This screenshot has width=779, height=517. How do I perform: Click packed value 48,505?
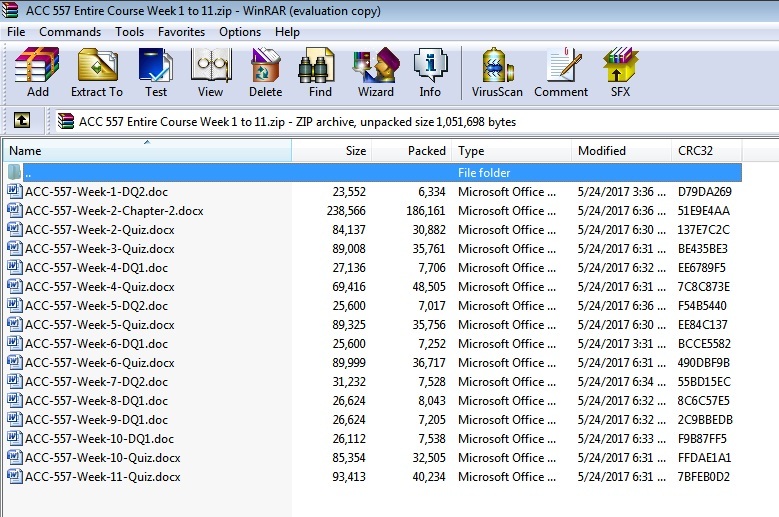429,287
